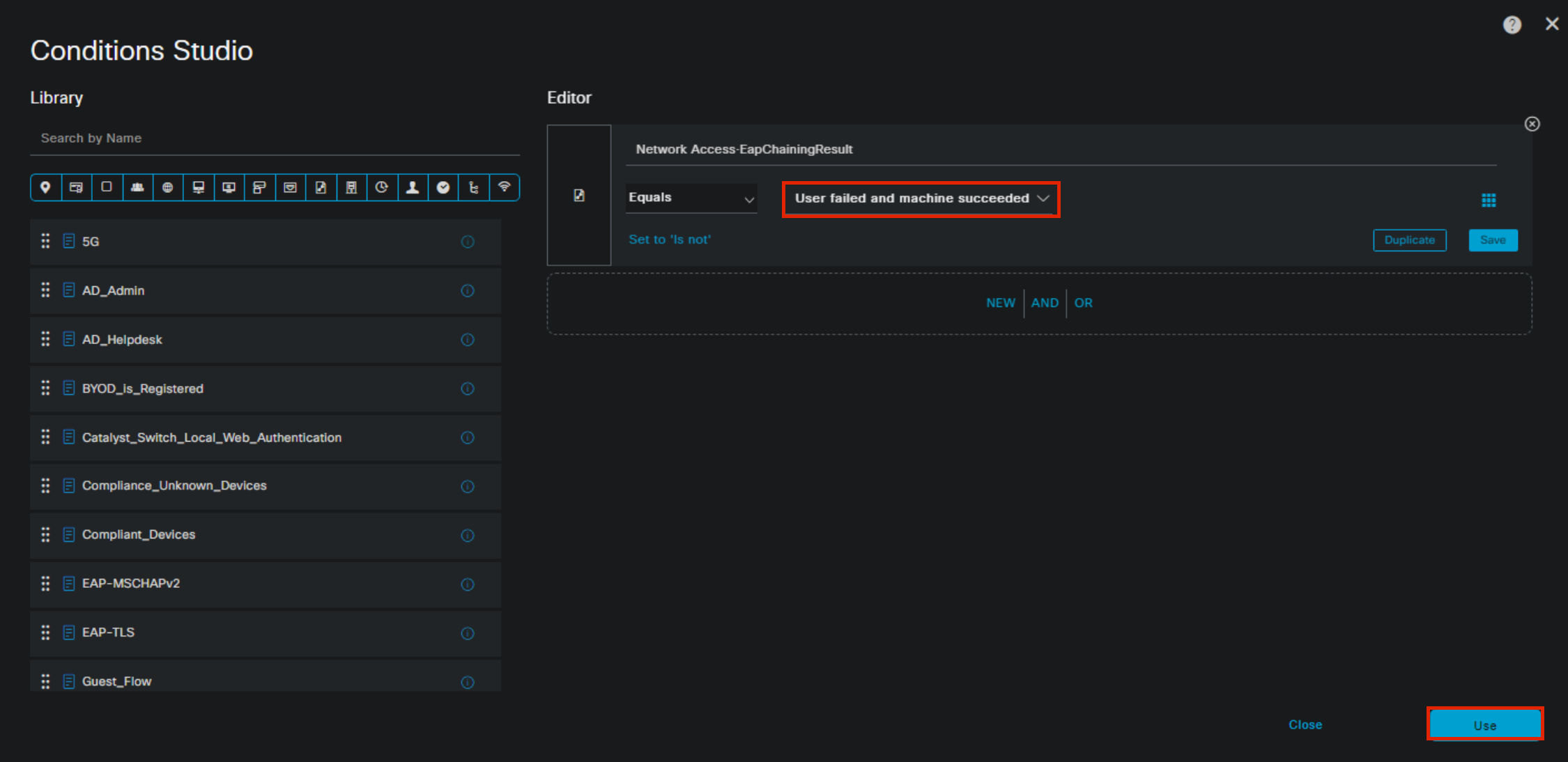Grab drag handle of 5G row
Viewport: 1568px width, 762px height.
tap(45, 241)
